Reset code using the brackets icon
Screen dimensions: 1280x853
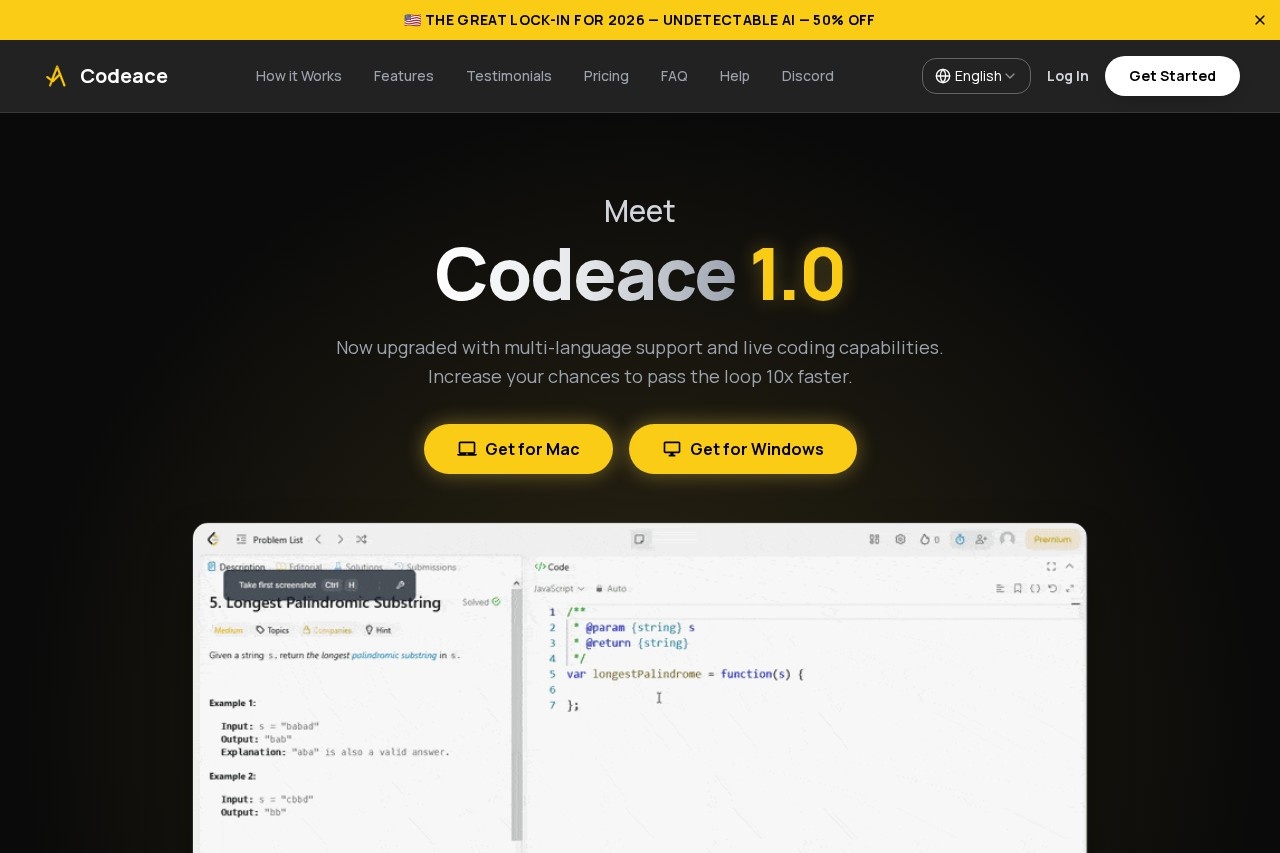1036,588
